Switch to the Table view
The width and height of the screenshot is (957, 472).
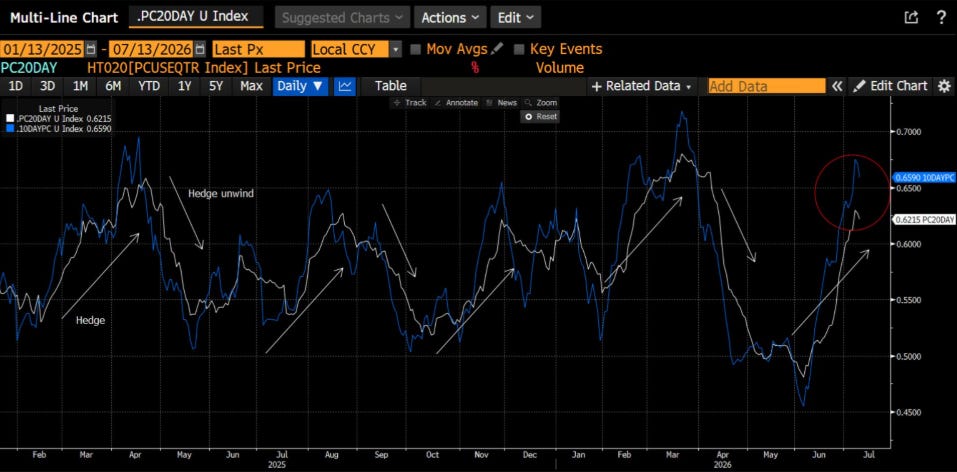pyautogui.click(x=391, y=86)
